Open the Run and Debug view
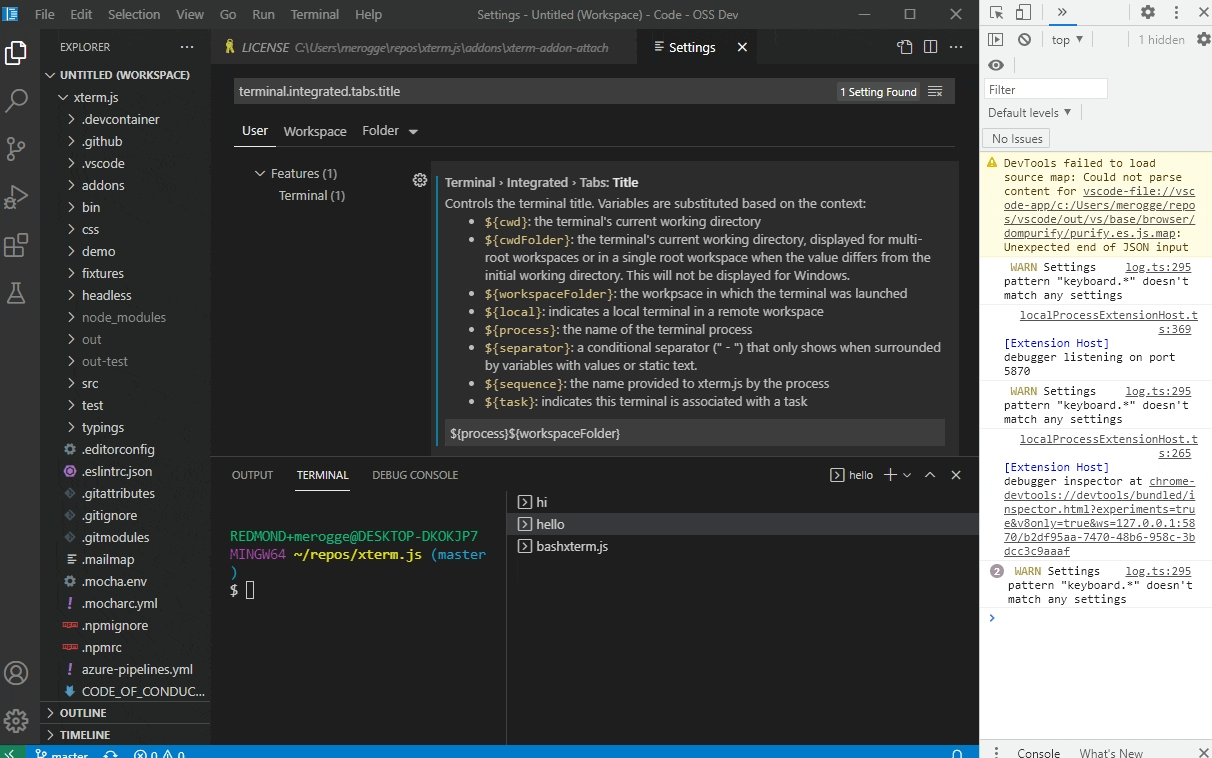This screenshot has height=758, width=1212. 16,197
